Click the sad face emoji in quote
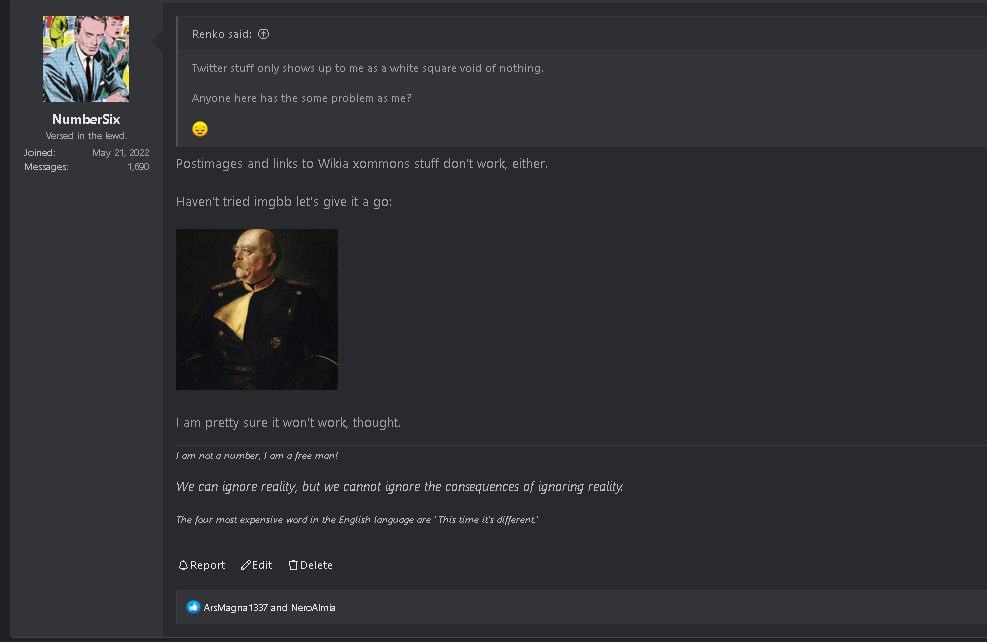This screenshot has height=642, width=987. pyautogui.click(x=200, y=129)
